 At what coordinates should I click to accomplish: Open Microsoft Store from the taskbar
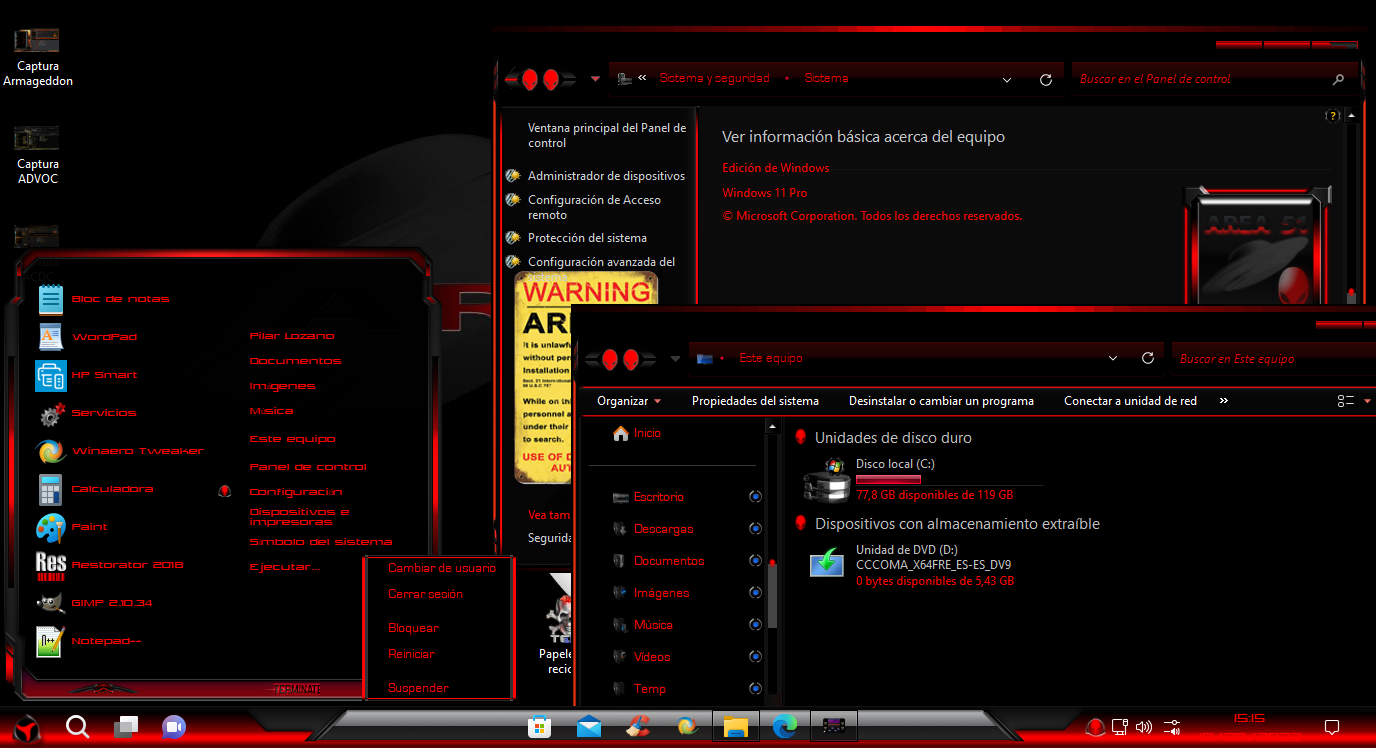540,727
